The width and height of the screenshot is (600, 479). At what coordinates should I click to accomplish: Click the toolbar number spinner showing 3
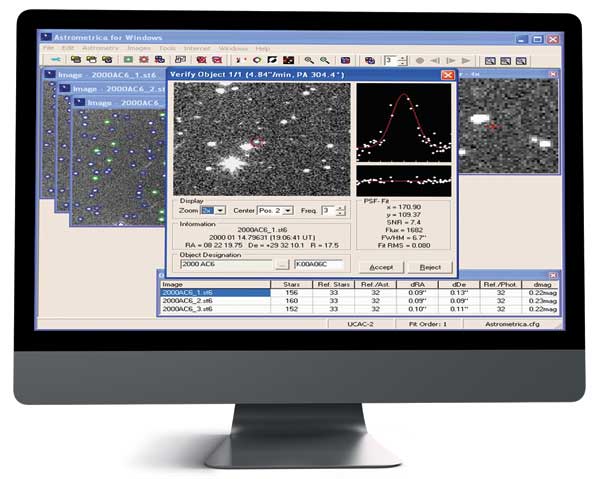point(389,60)
